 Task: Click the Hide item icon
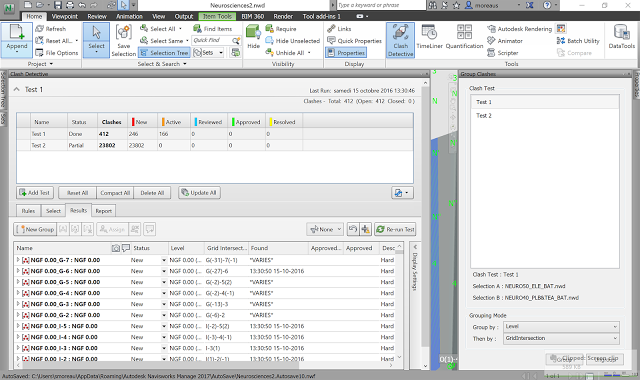click(x=253, y=37)
